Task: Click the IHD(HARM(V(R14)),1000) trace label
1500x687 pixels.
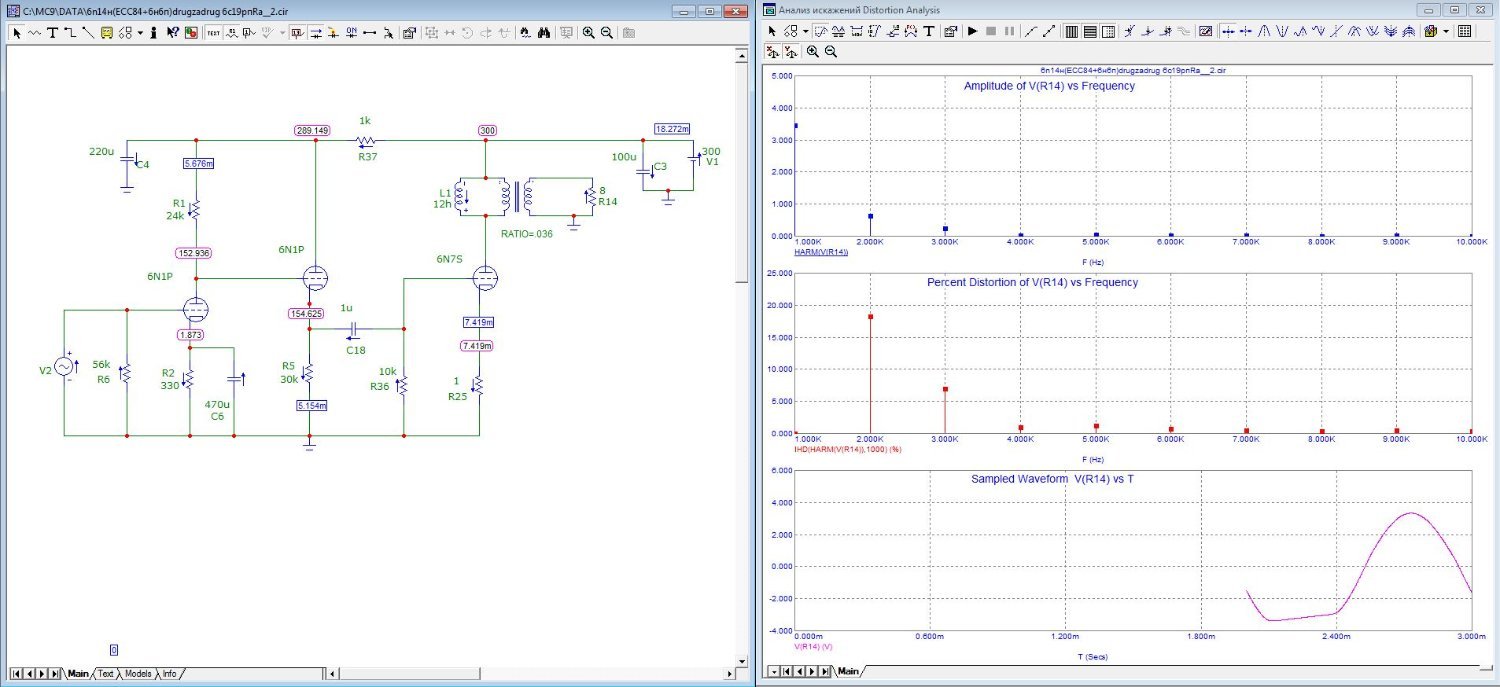Action: pos(848,450)
